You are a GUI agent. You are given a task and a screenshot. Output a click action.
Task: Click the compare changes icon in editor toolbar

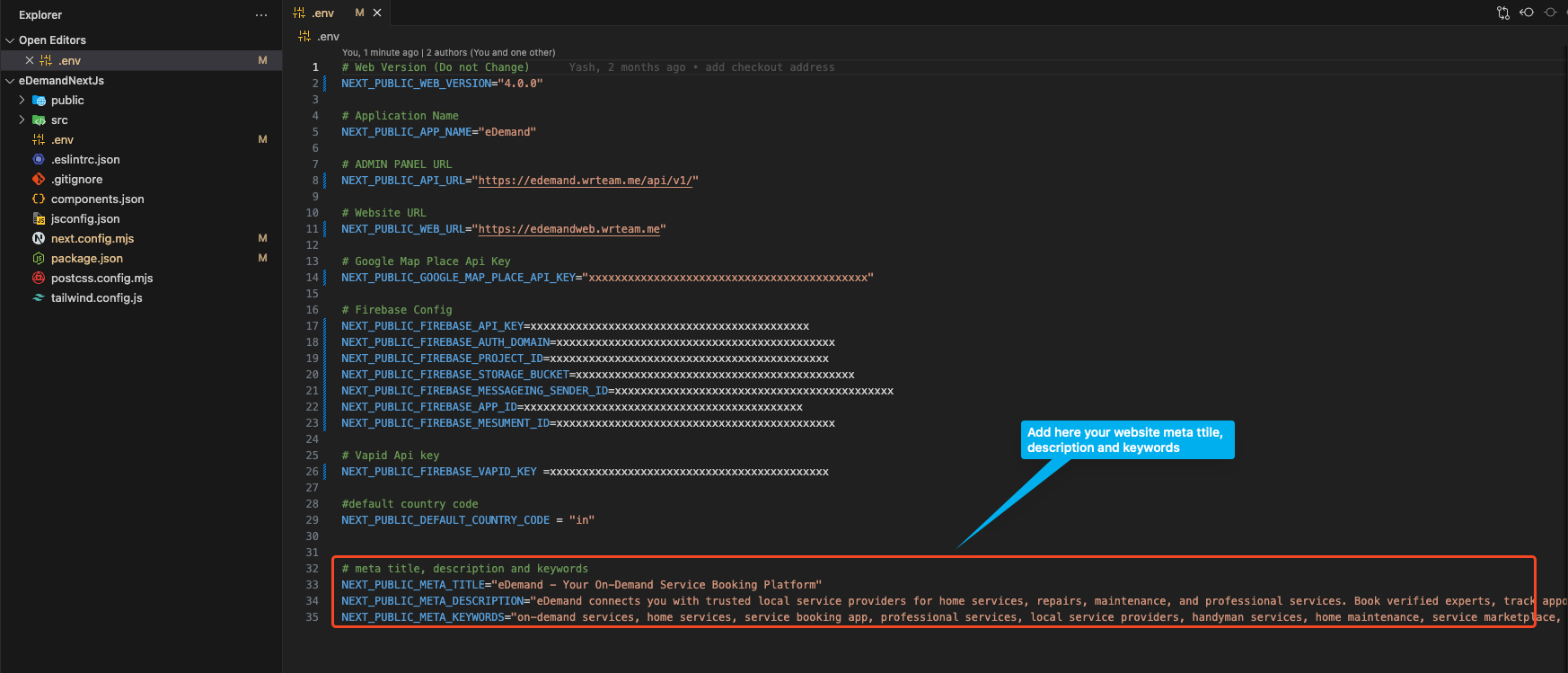1502,13
